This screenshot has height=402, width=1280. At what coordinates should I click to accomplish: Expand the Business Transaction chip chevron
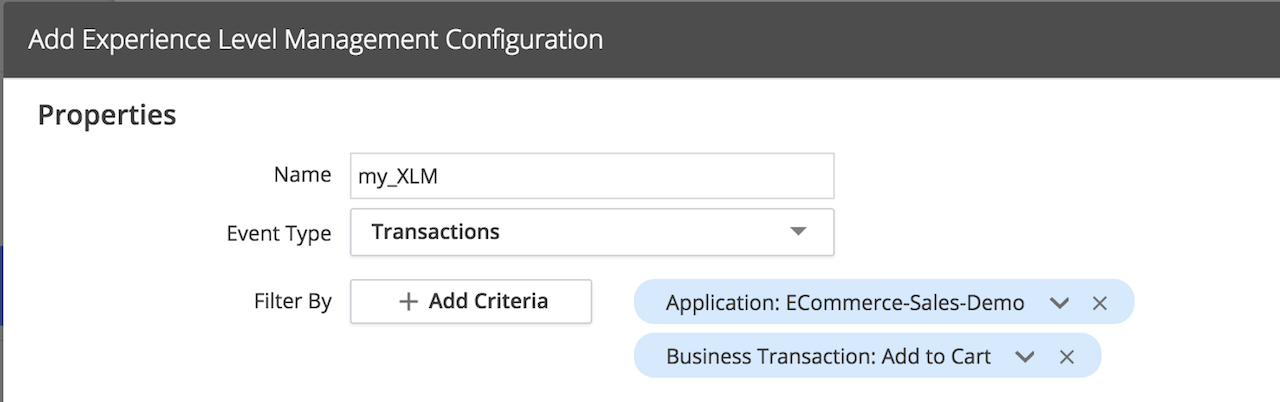tap(1025, 356)
